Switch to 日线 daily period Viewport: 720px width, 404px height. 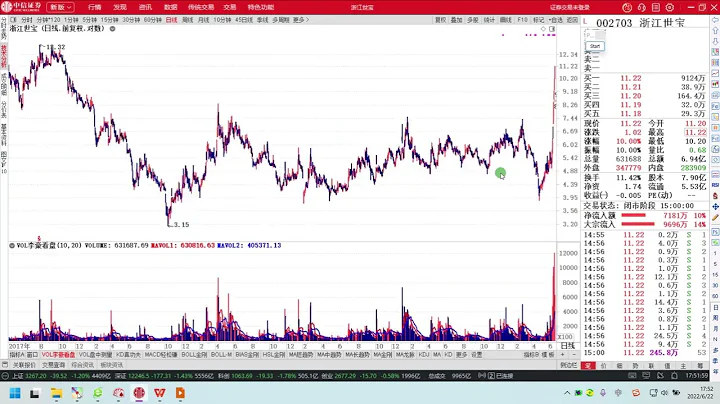coord(171,20)
